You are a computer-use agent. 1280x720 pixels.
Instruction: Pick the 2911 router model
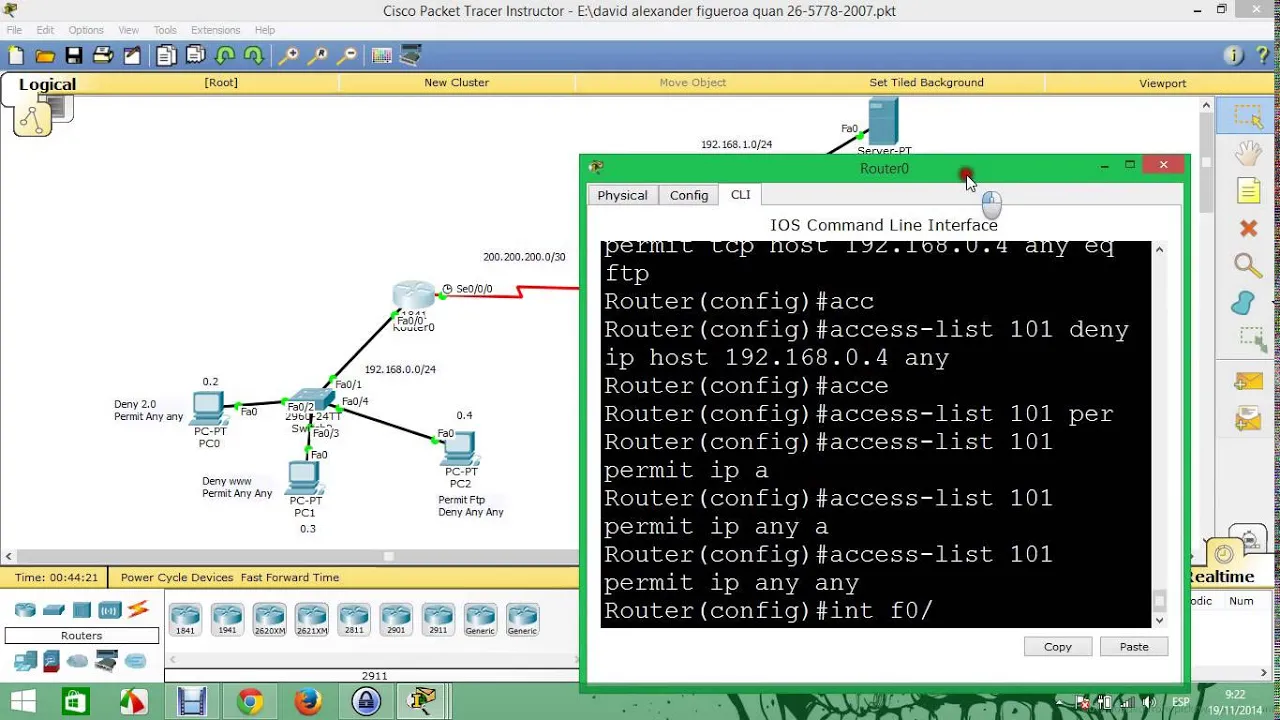pyautogui.click(x=438, y=620)
